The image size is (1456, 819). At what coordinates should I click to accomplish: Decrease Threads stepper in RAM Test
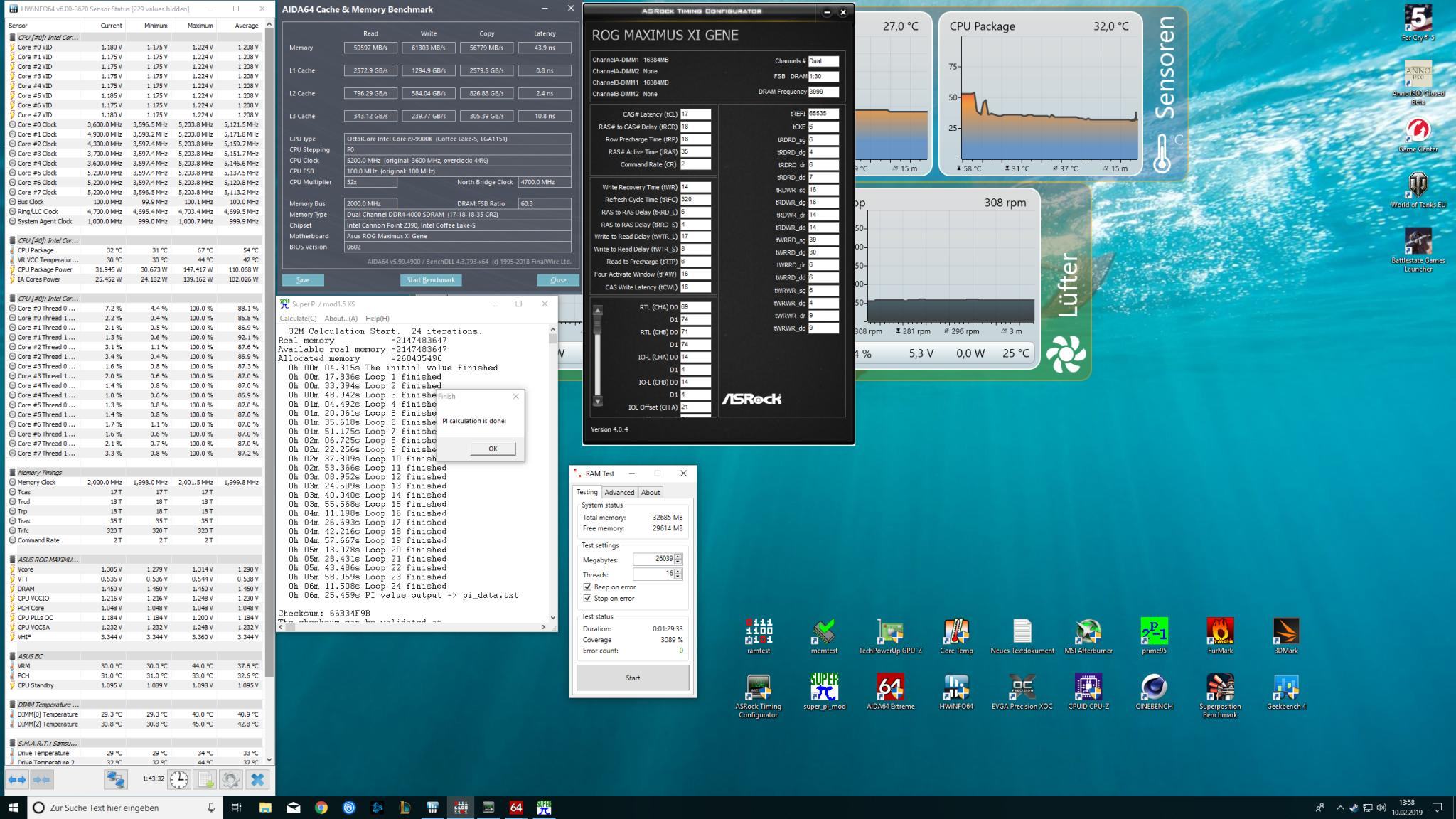(678, 577)
